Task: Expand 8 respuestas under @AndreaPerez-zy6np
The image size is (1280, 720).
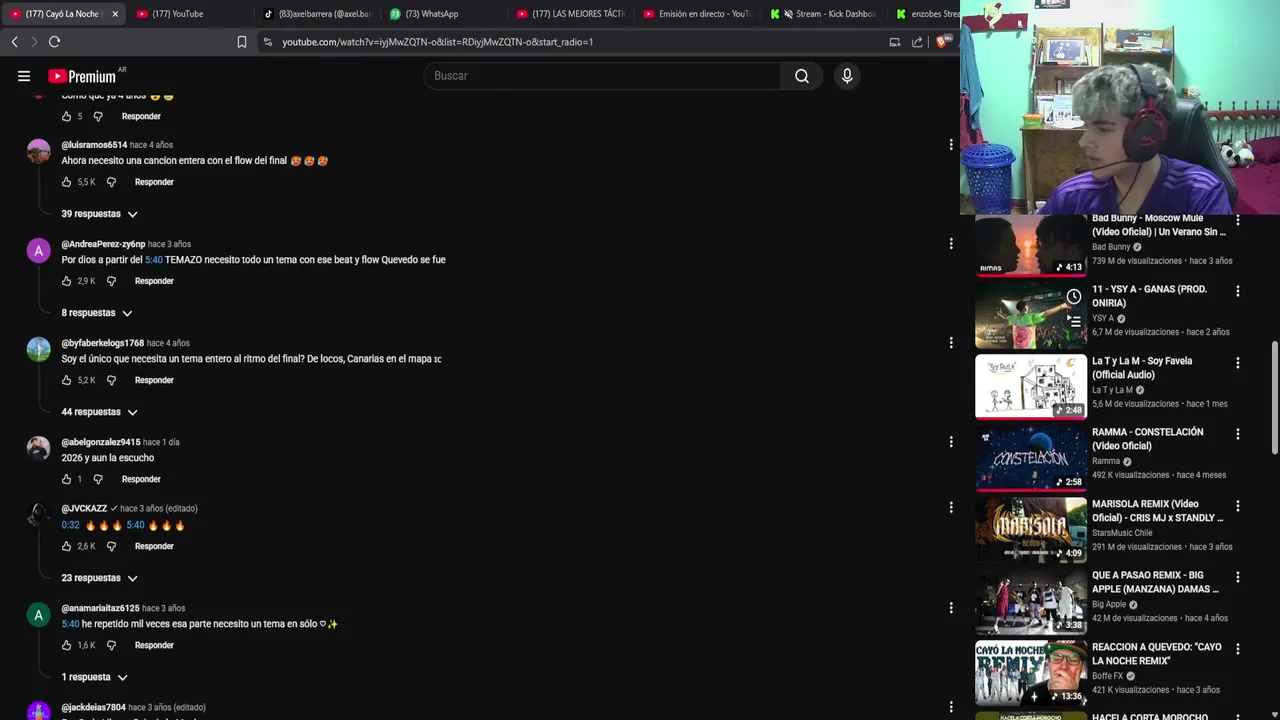Action: [x=97, y=313]
